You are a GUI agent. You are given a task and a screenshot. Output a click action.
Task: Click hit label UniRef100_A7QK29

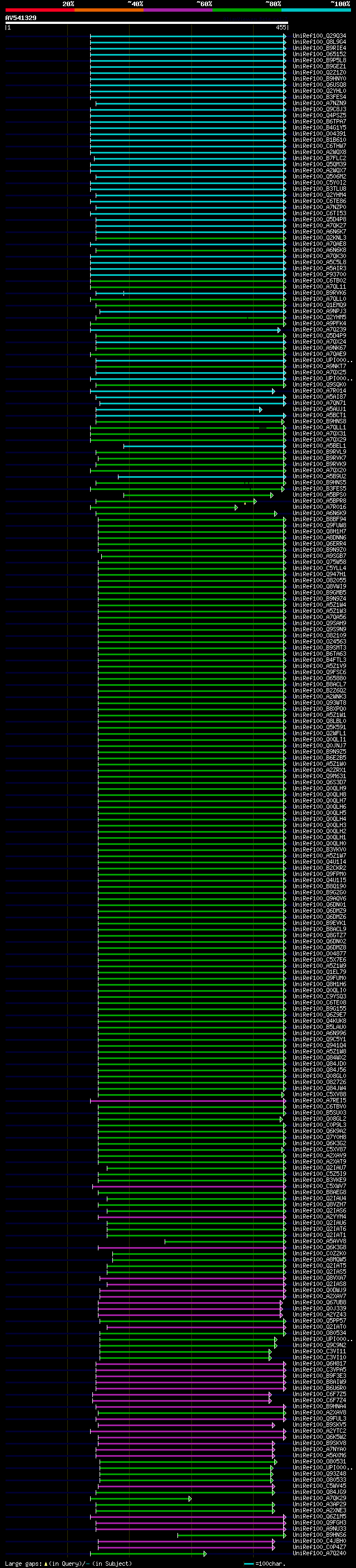click(319, 1498)
